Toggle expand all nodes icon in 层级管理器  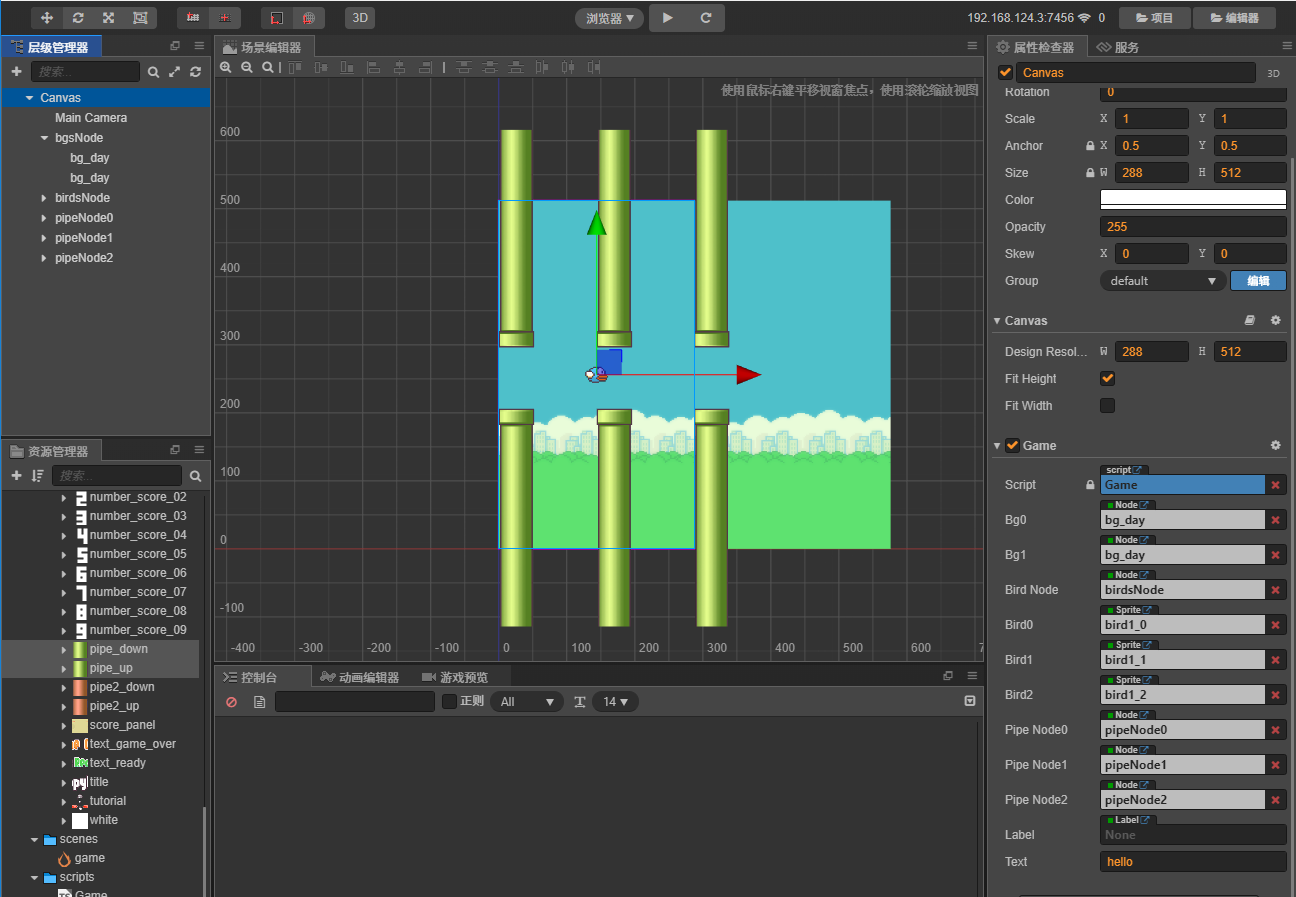175,72
